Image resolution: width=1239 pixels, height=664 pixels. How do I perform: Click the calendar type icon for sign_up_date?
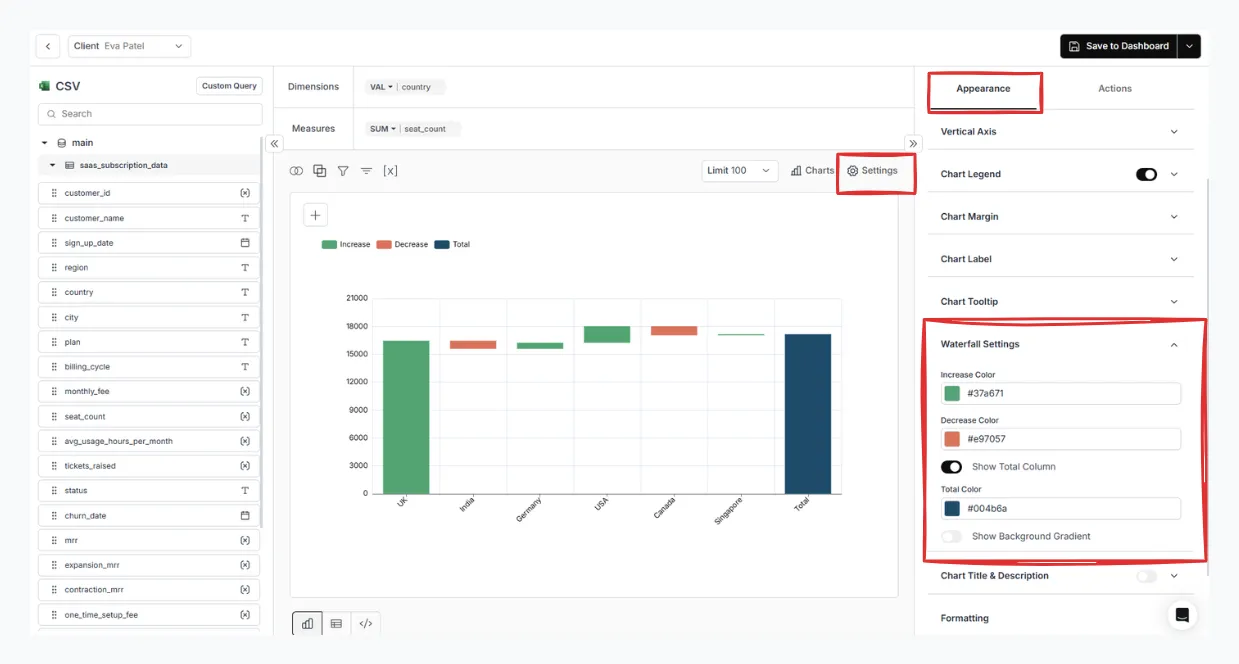point(245,243)
